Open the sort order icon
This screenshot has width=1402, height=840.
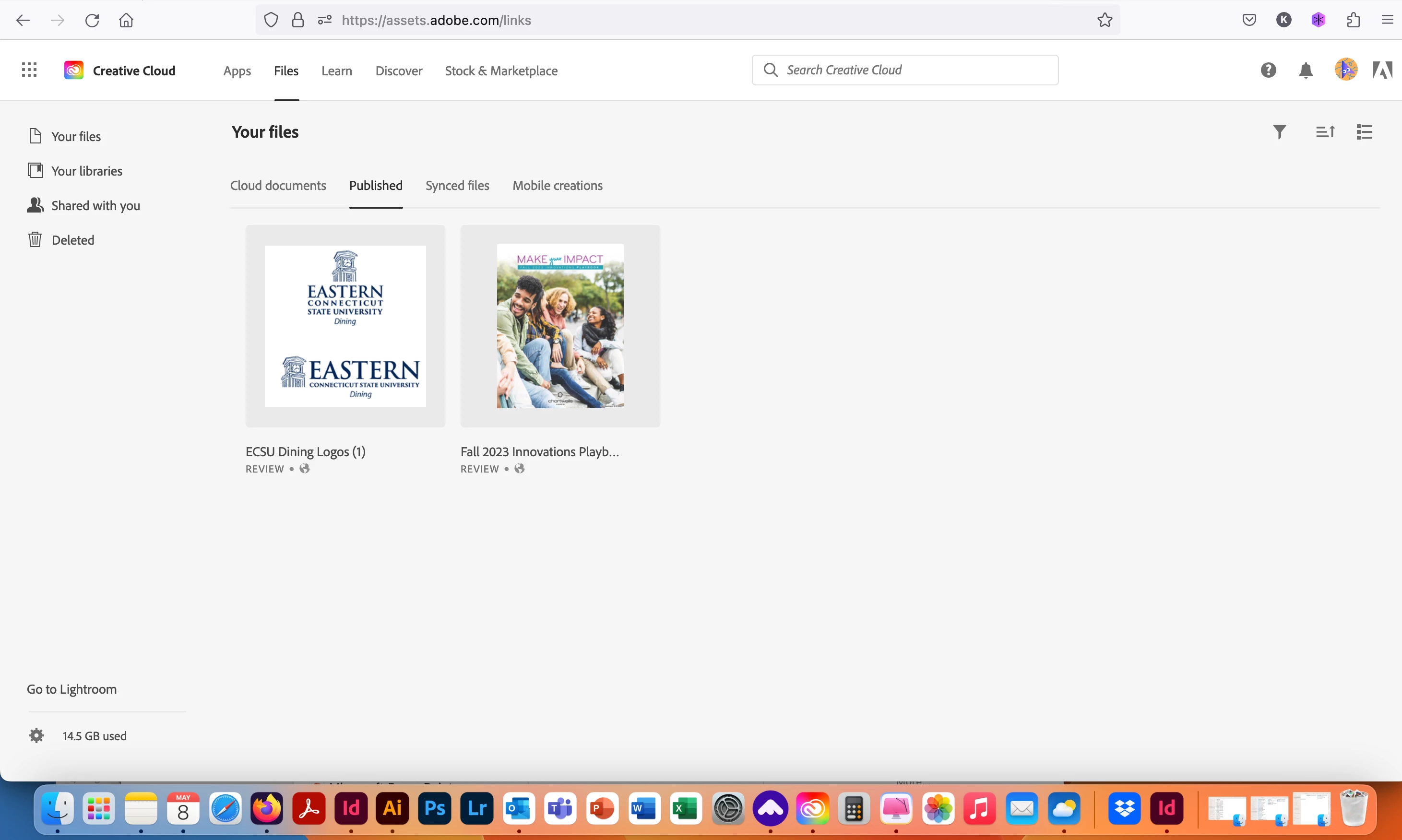(1325, 132)
